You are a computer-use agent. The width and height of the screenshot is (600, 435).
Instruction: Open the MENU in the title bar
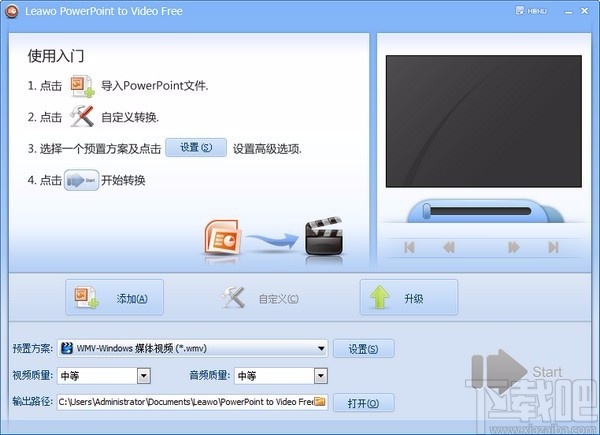531,11
